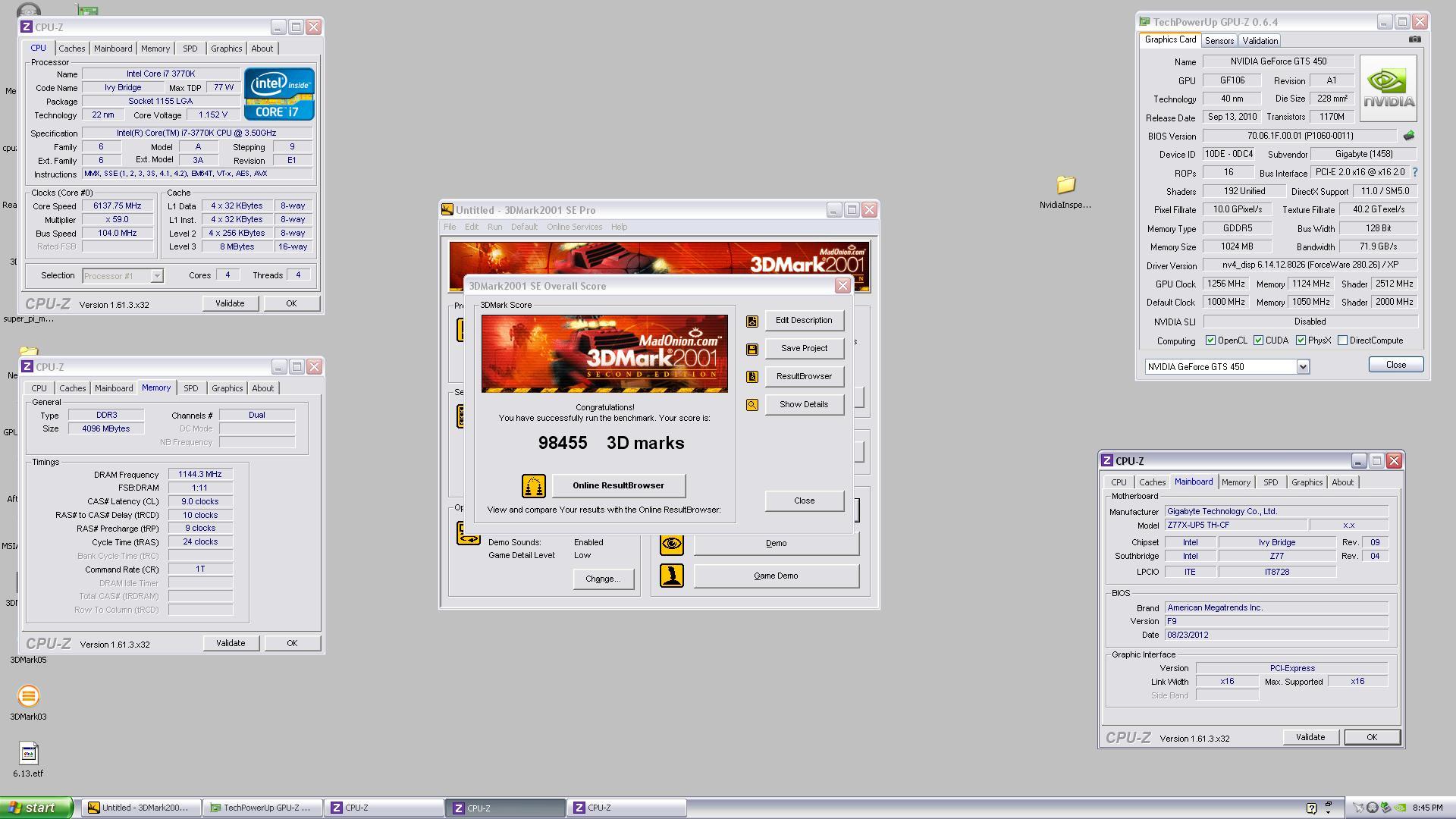
Task: Open the Help menu in 3DMark2001
Action: pyautogui.click(x=619, y=227)
